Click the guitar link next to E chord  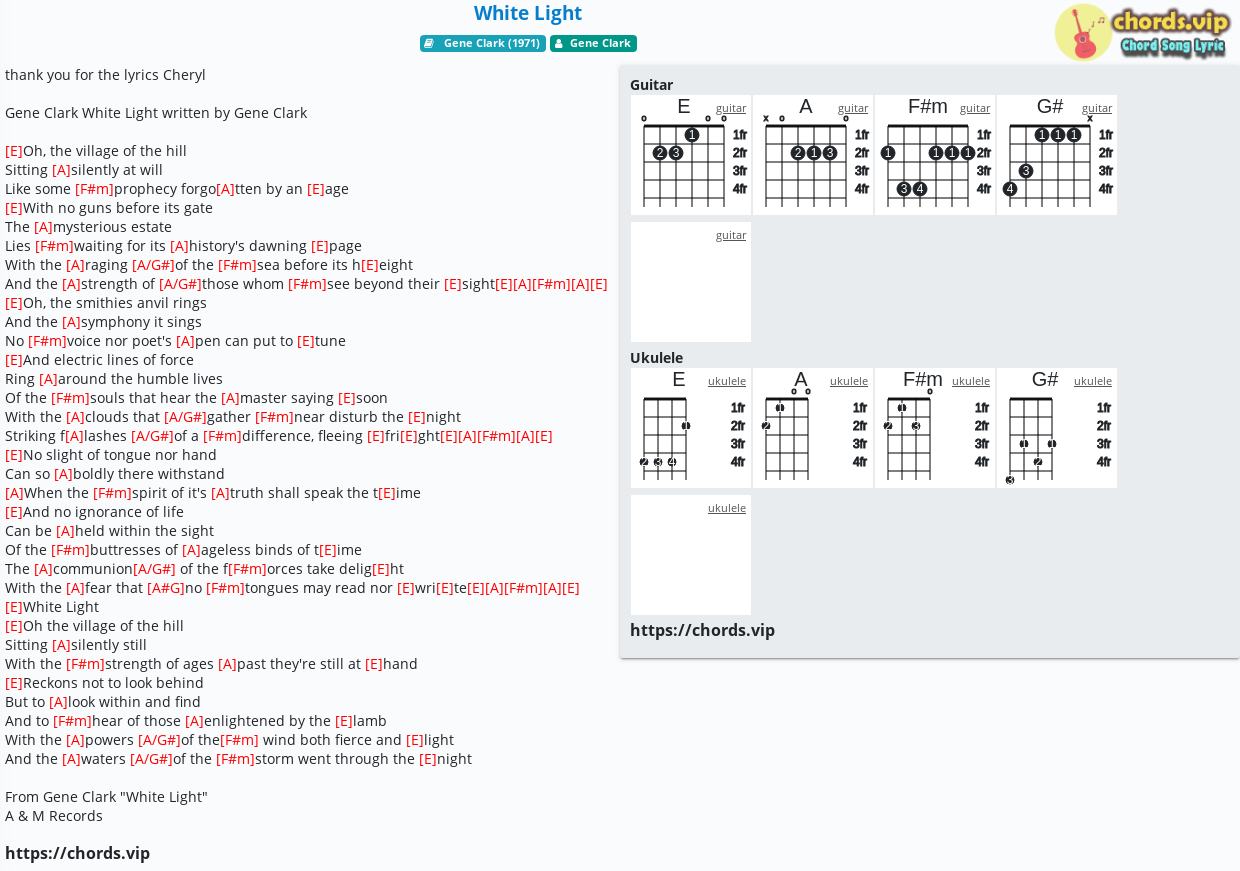731,108
